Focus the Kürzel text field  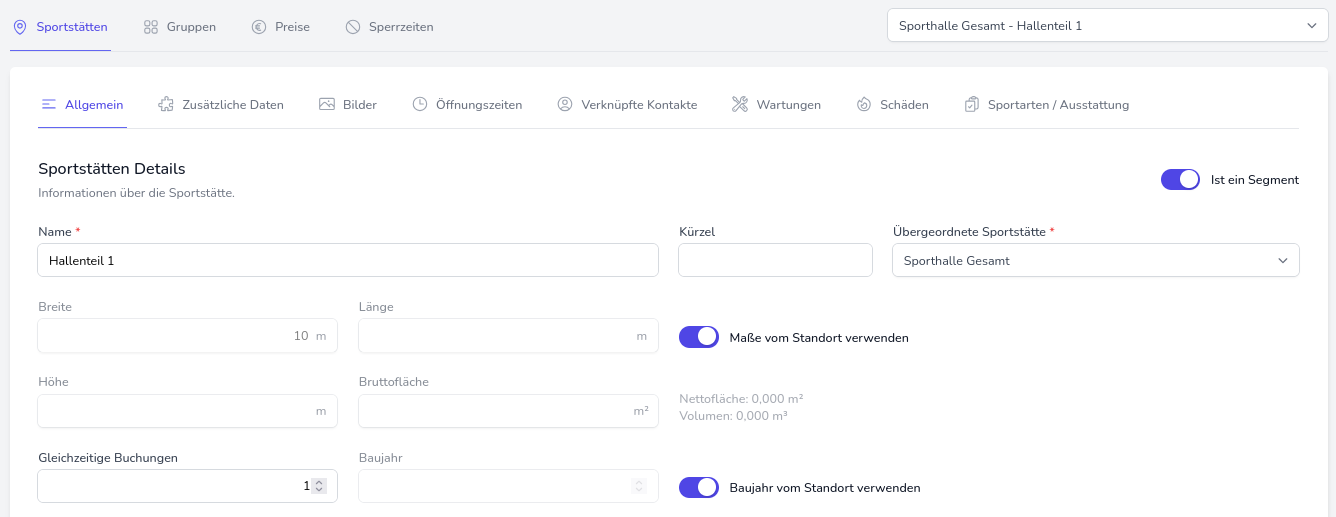(775, 261)
